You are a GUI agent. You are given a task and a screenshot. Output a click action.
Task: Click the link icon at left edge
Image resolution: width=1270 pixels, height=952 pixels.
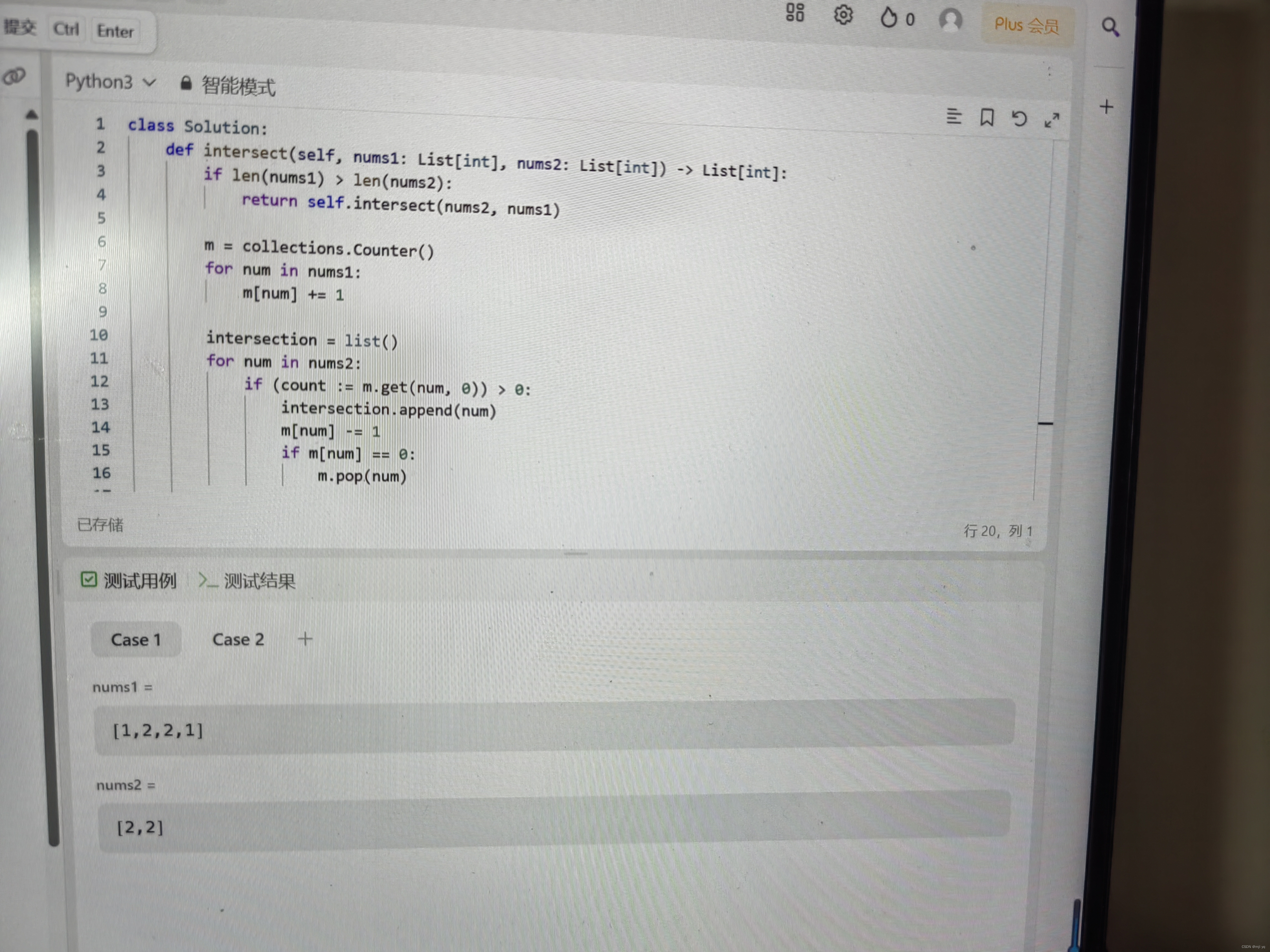14,76
